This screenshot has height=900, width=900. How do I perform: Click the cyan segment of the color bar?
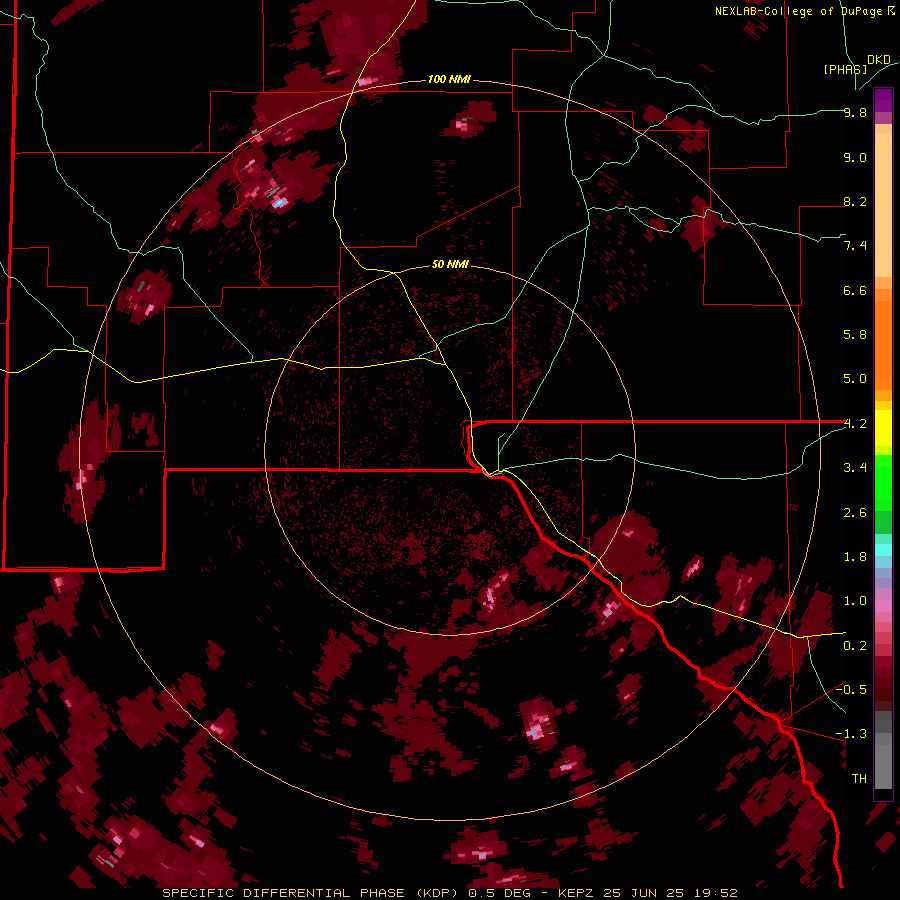tap(883, 550)
